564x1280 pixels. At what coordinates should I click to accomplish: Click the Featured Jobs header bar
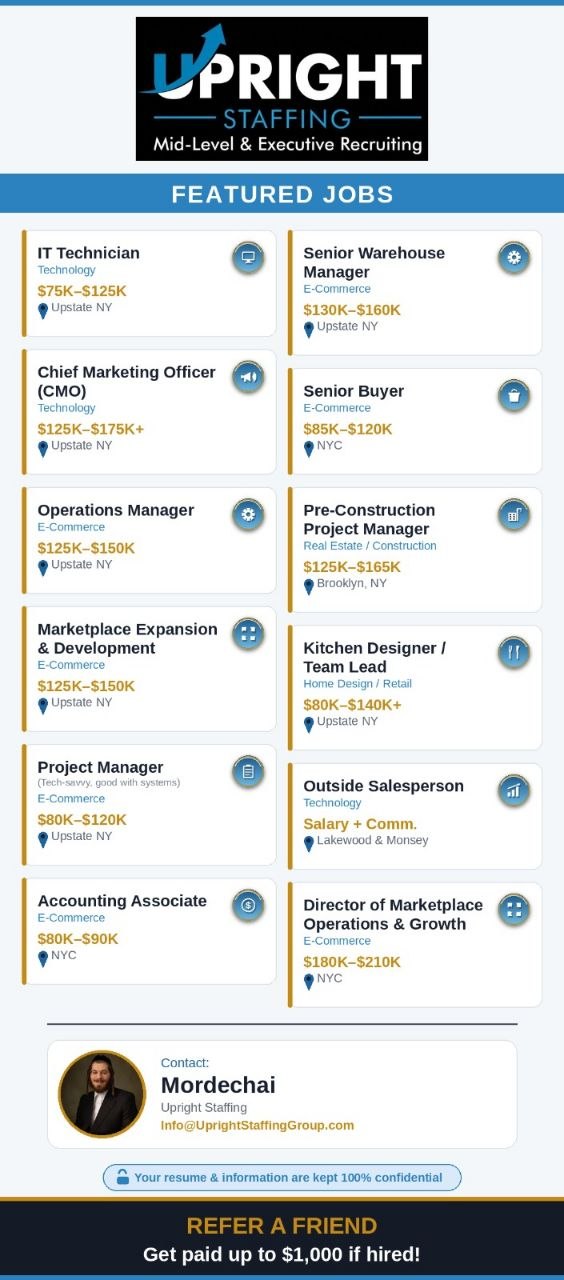point(282,194)
